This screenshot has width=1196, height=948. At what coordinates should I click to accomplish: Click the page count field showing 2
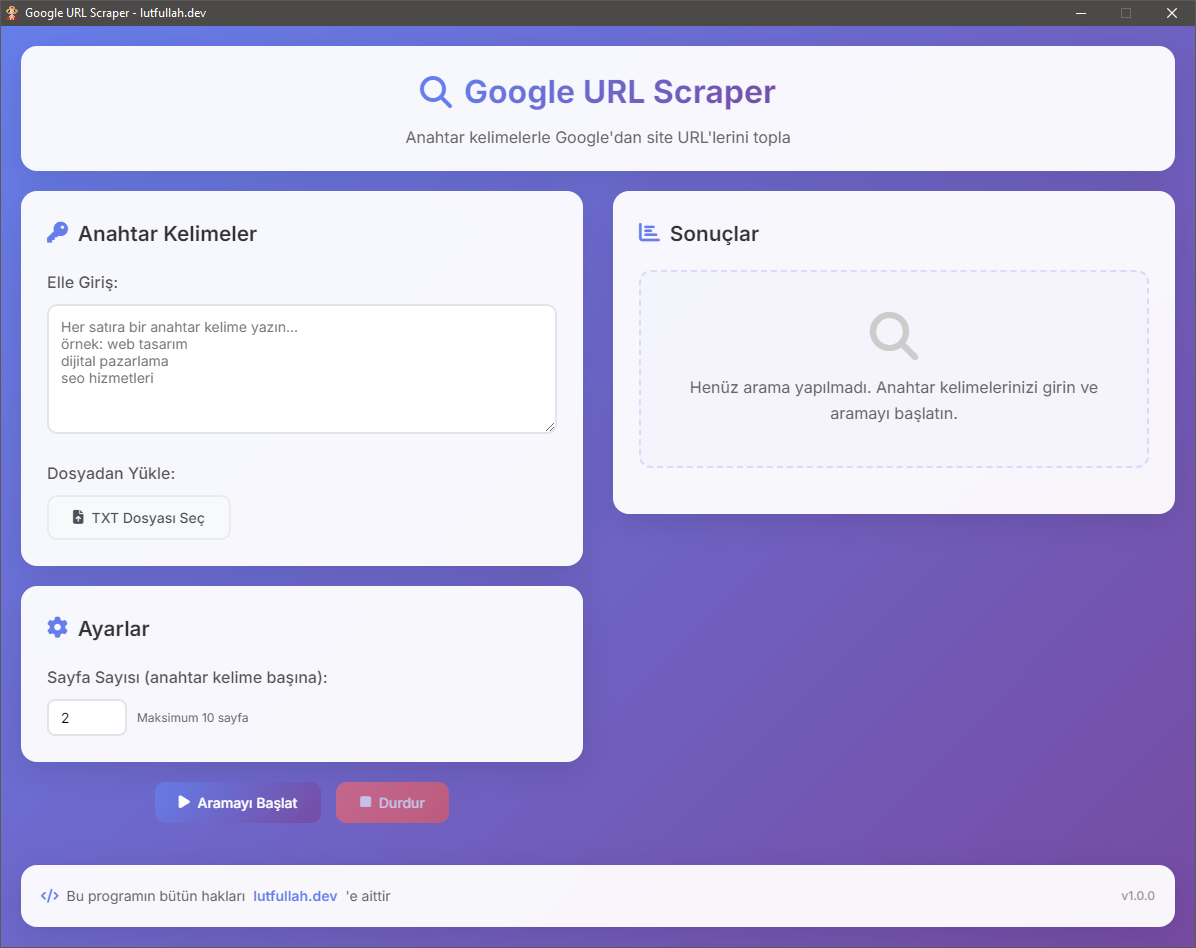(x=87, y=717)
